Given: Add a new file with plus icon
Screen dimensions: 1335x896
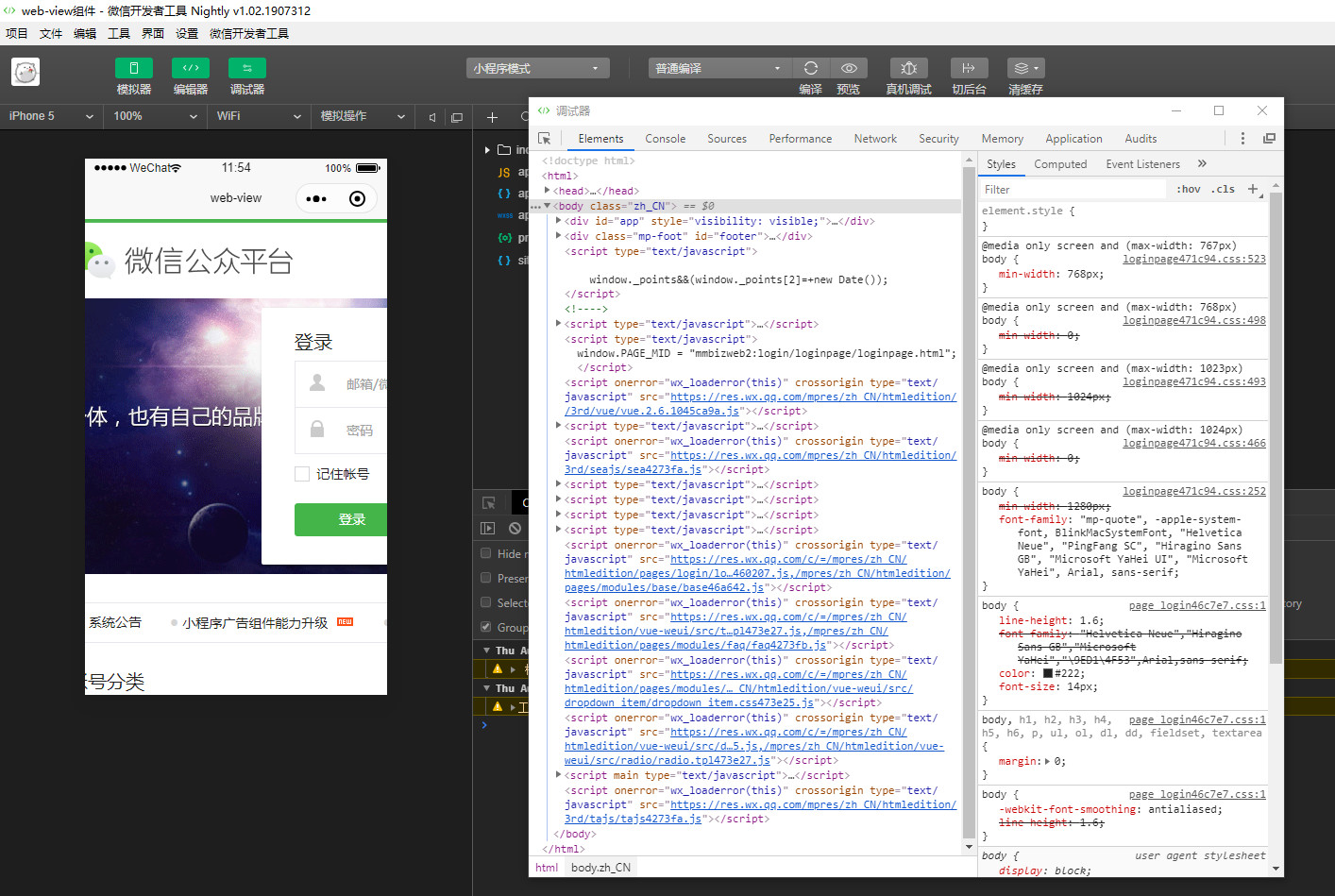Looking at the screenshot, I should point(492,117).
